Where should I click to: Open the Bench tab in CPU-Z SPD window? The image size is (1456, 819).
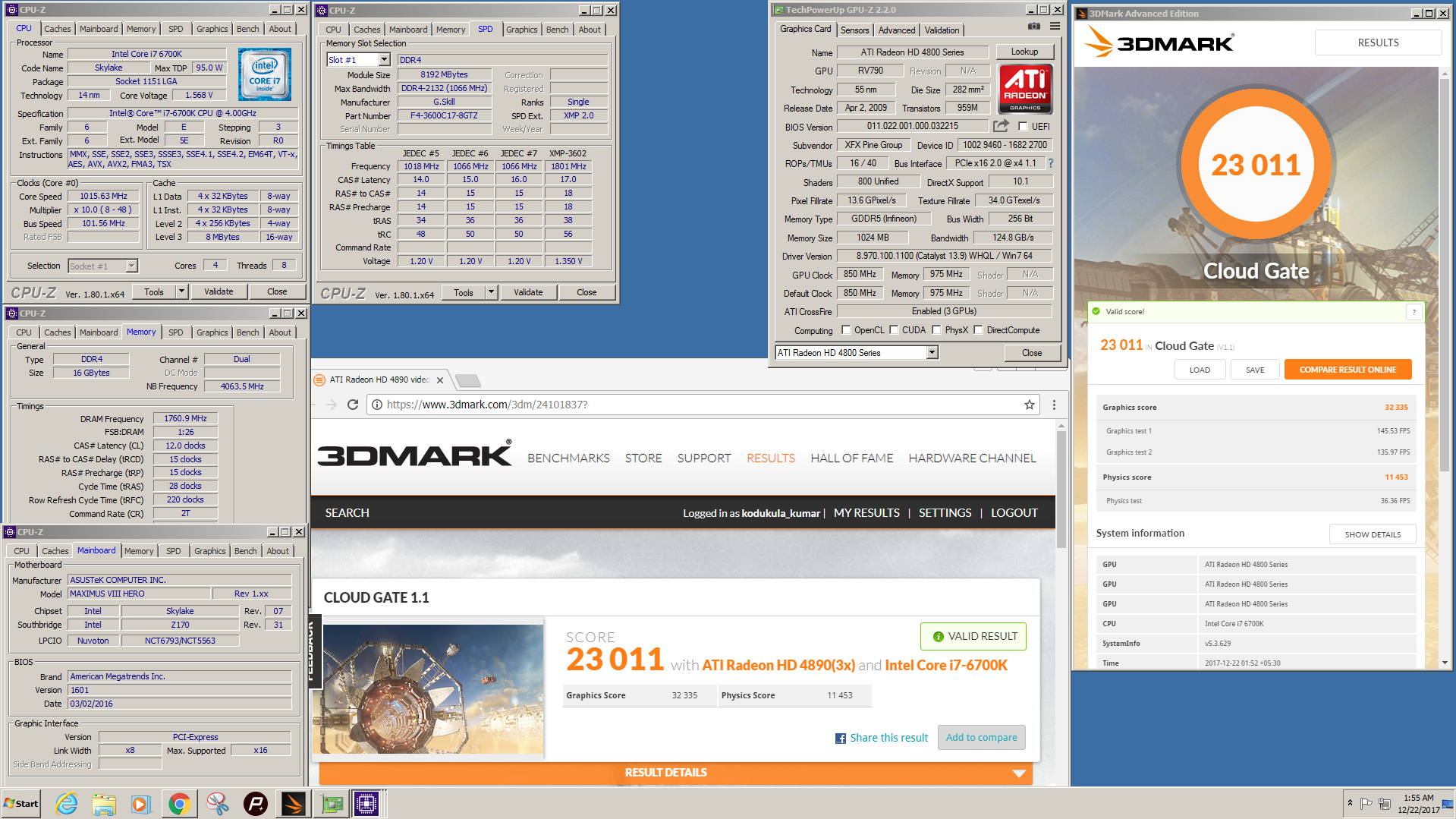pyautogui.click(x=557, y=30)
